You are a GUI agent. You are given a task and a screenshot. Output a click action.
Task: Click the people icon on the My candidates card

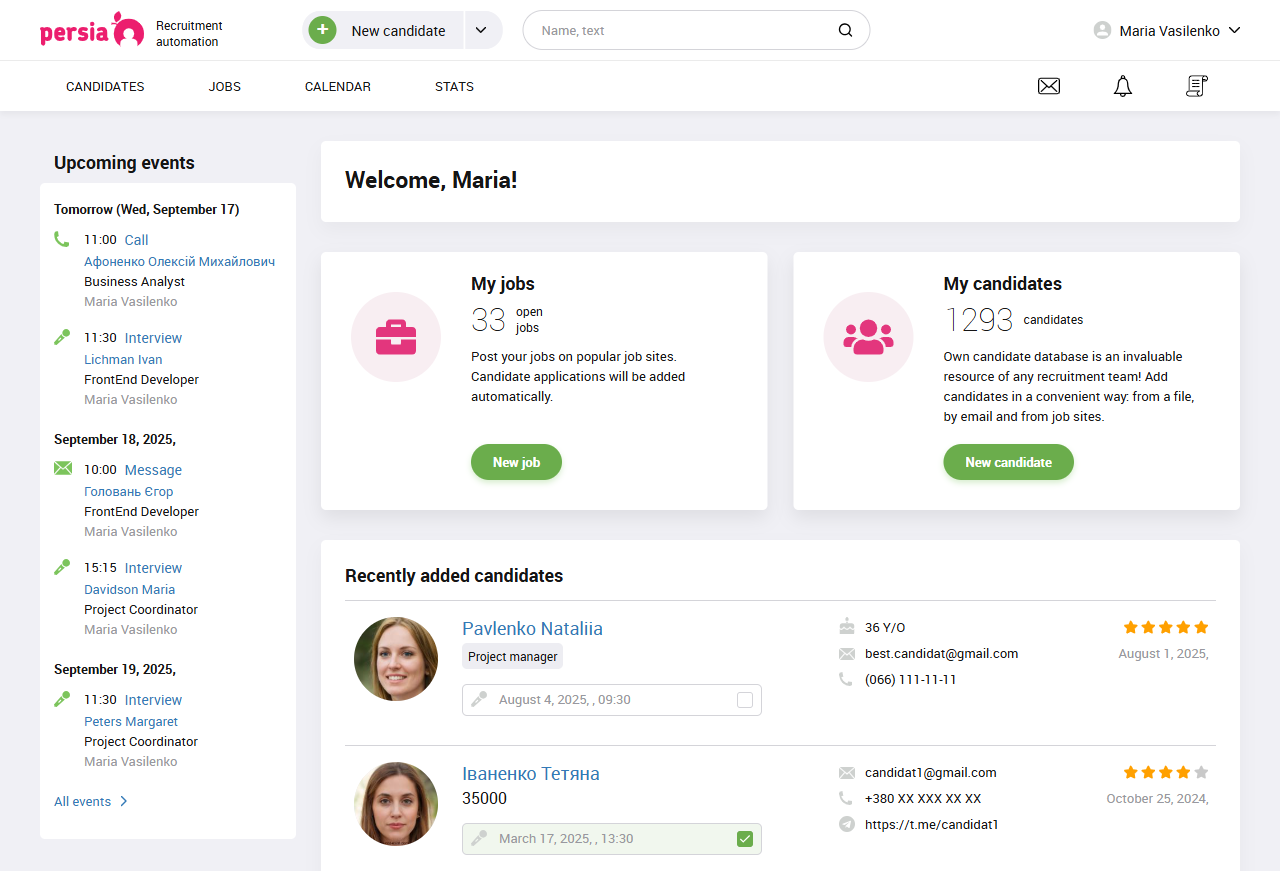[x=867, y=337]
